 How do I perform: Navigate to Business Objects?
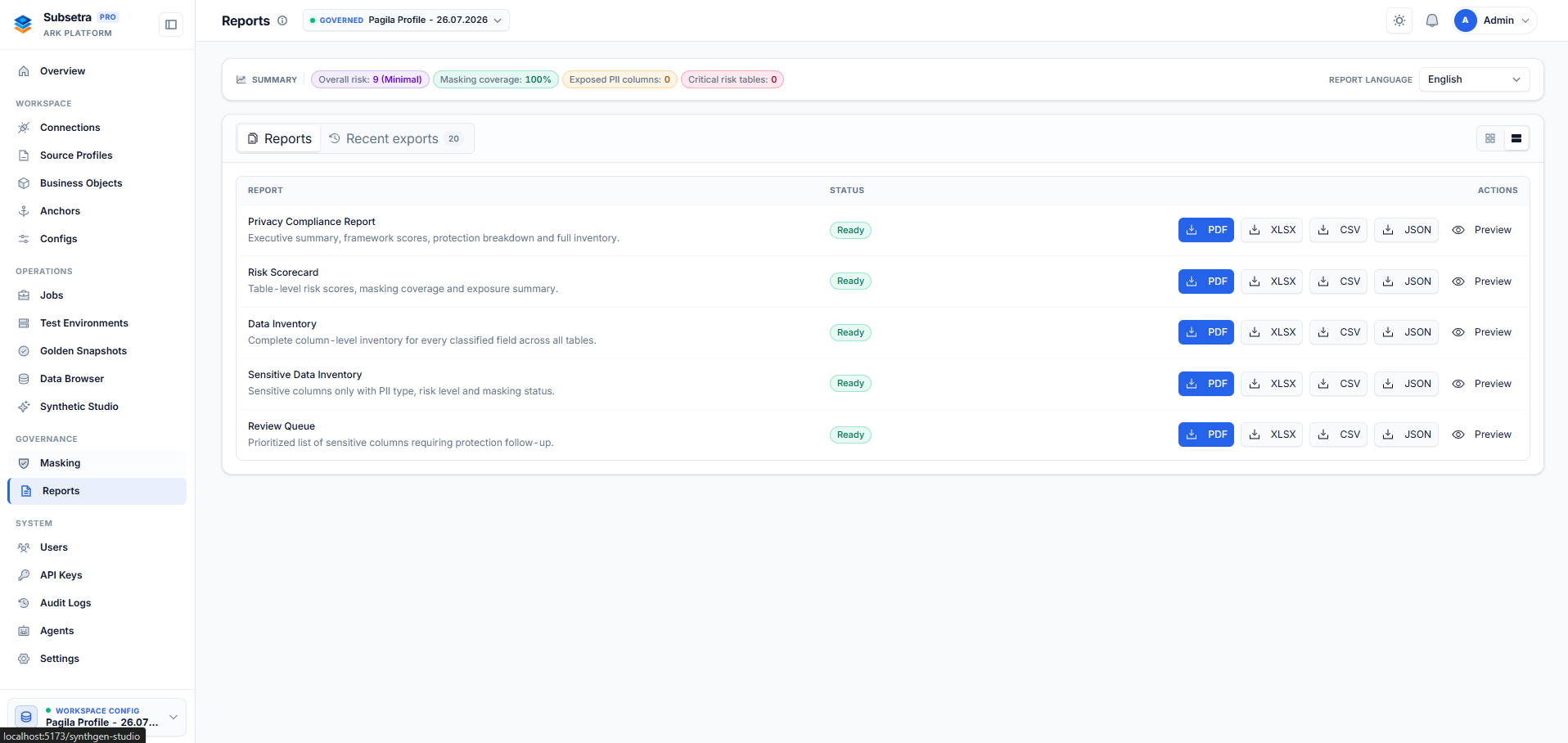[97, 183]
